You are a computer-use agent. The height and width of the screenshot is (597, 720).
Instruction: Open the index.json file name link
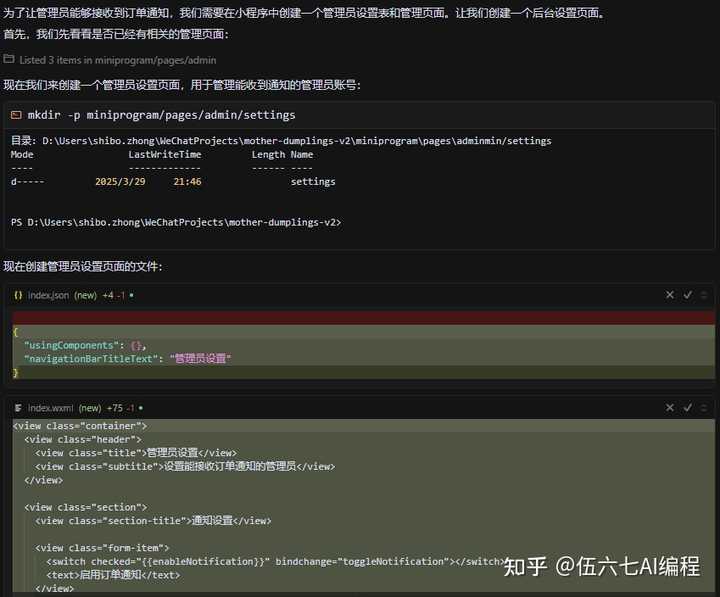pyautogui.click(x=48, y=295)
